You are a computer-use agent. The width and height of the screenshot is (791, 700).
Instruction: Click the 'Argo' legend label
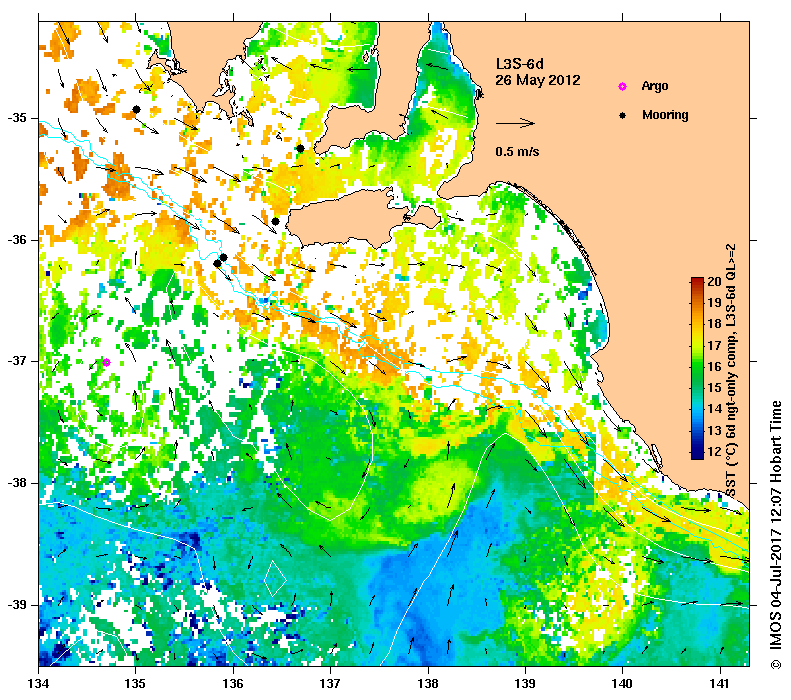pyautogui.click(x=655, y=86)
